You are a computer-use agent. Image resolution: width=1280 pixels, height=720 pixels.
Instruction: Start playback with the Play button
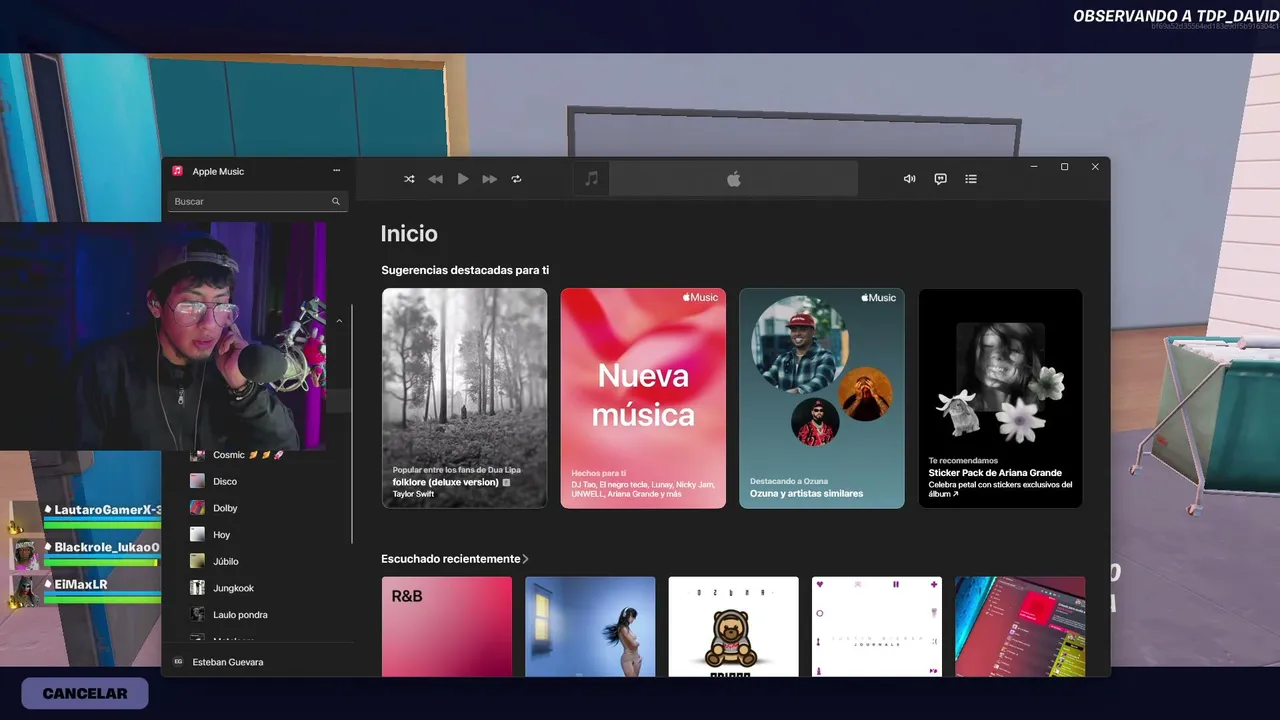click(x=463, y=179)
